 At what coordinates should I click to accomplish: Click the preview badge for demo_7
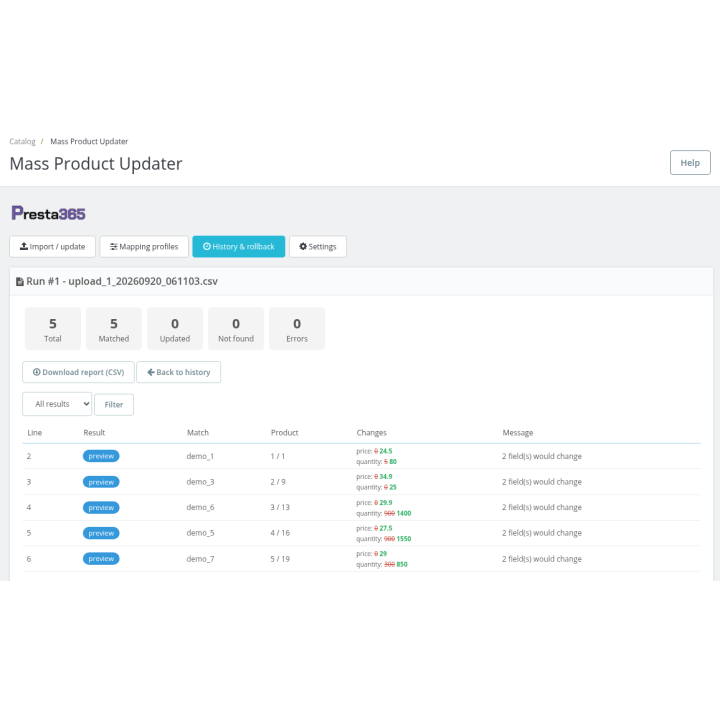(101, 559)
